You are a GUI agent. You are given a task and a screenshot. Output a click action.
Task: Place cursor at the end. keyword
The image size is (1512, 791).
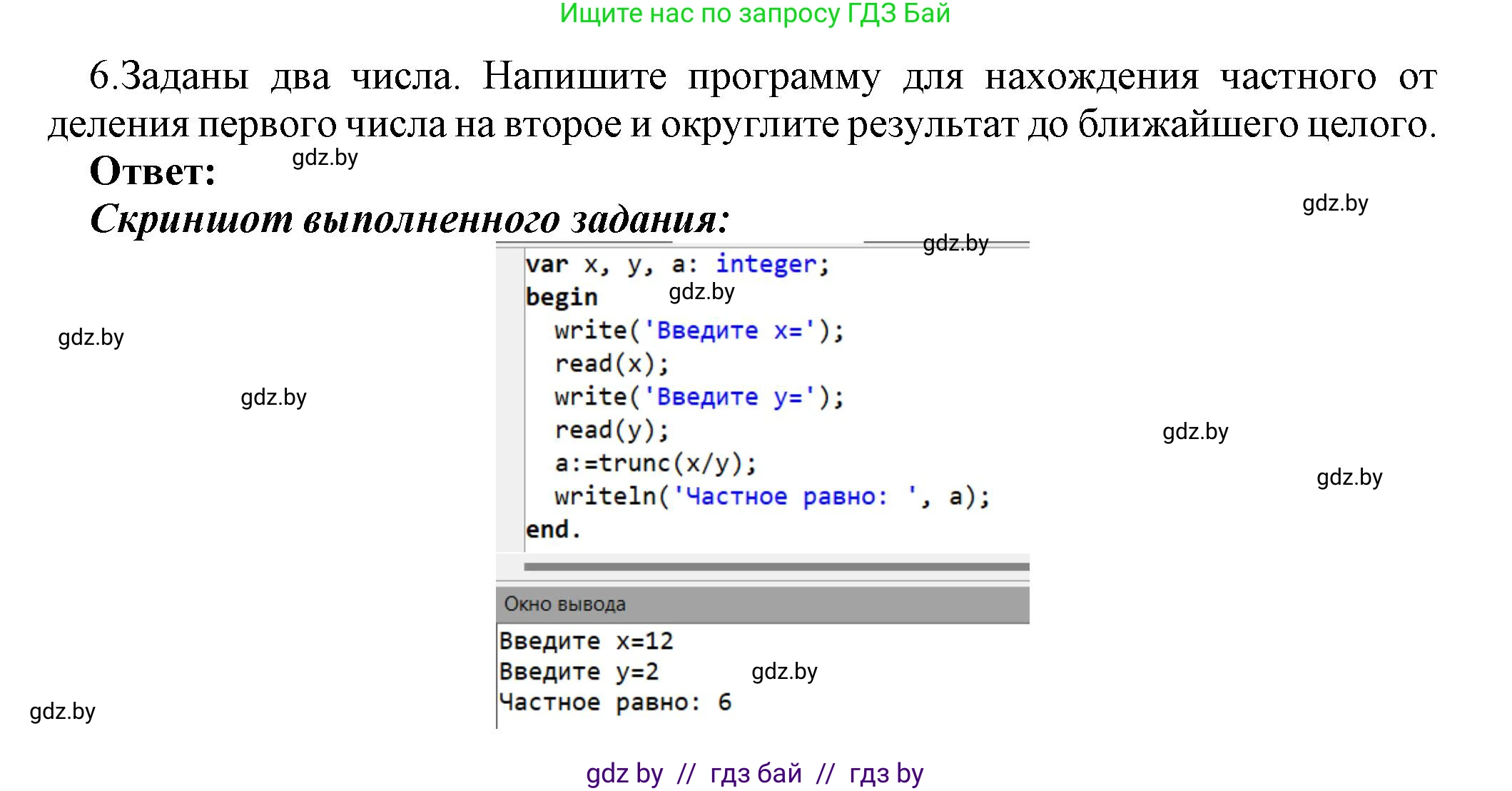(553, 530)
